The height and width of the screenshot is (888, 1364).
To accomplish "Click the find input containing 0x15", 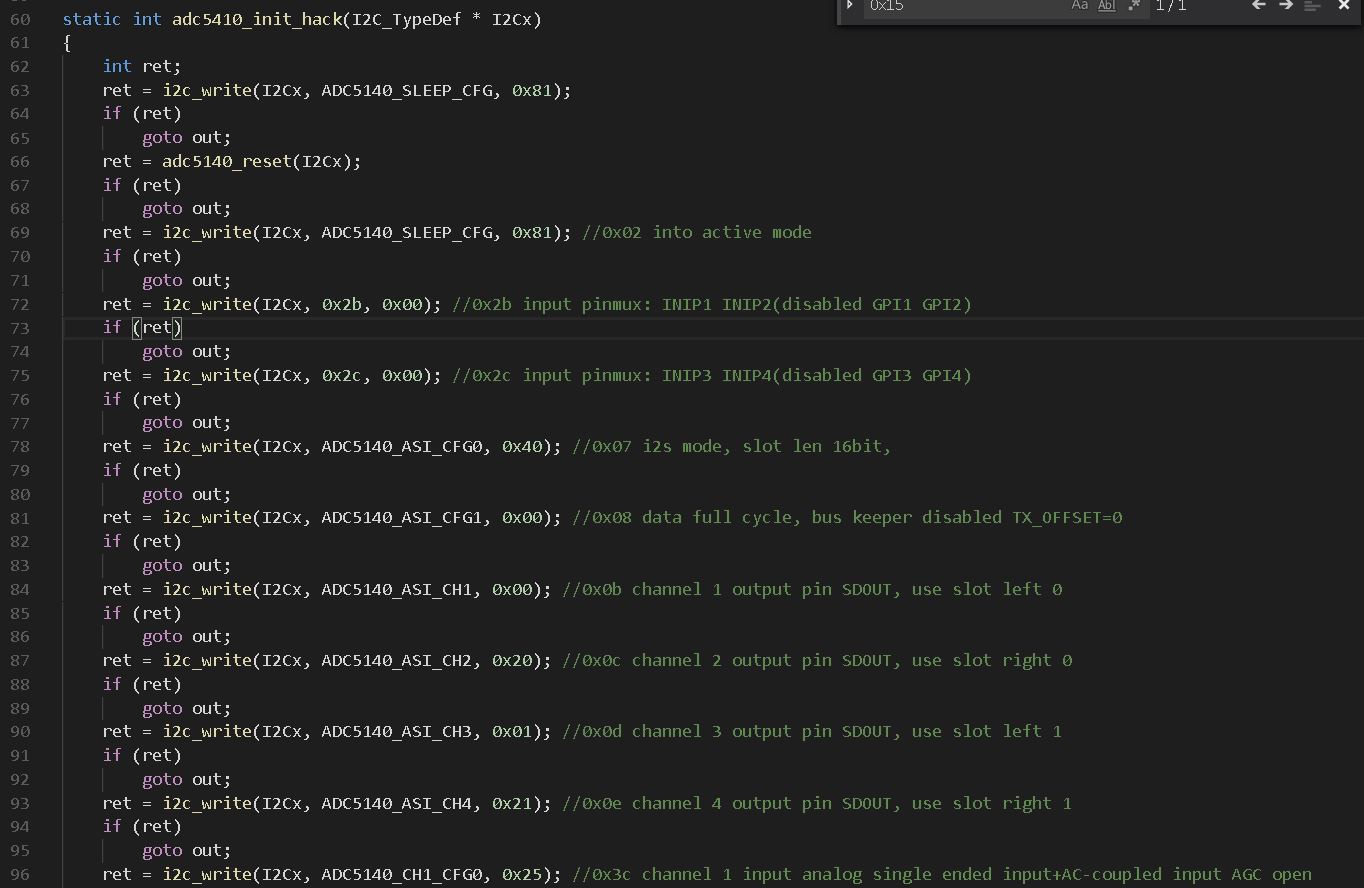I will click(960, 5).
